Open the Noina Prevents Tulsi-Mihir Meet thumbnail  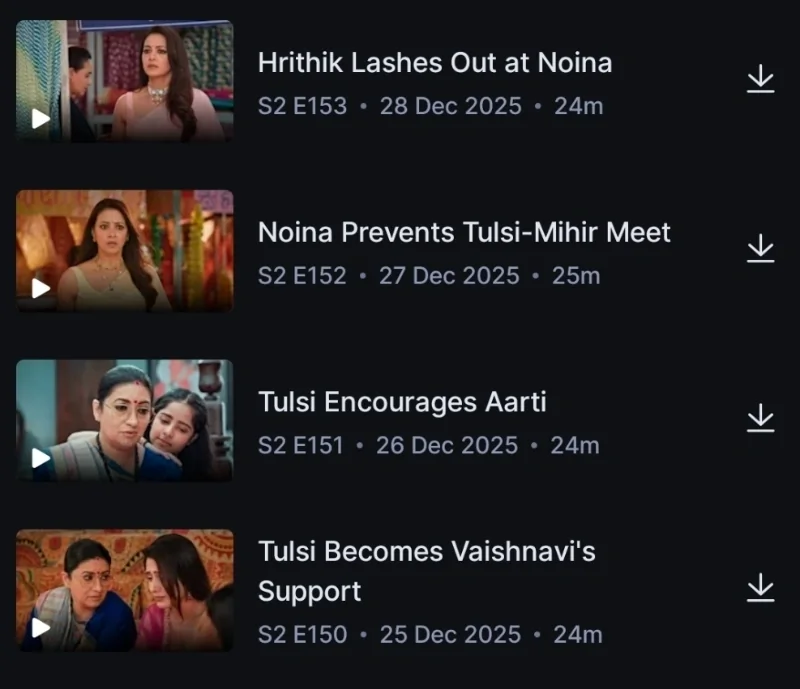point(124,251)
